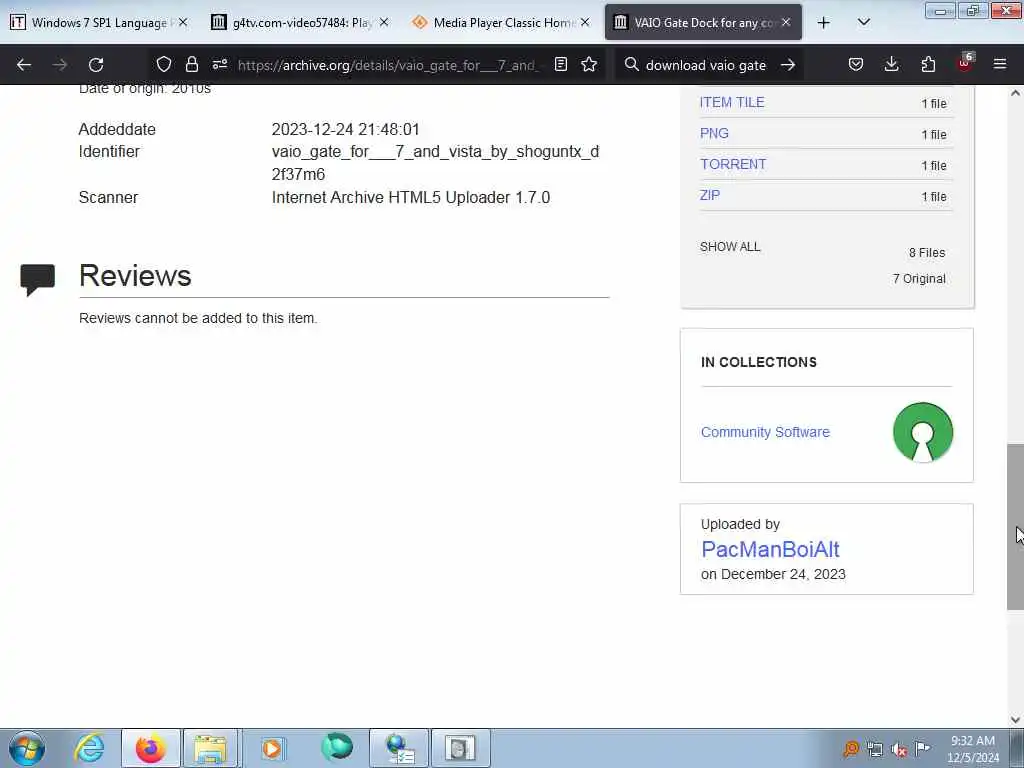The image size is (1024, 768).
Task: Close the Media Player Classic tab
Action: (585, 22)
